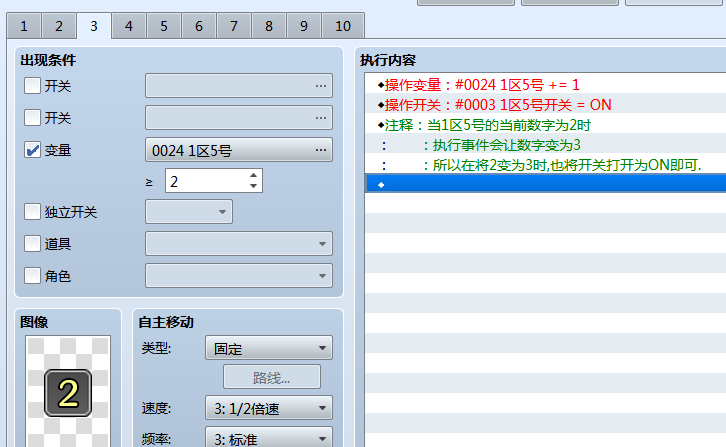Enable the second 开关 condition checkbox
The image size is (726, 447).
[32, 118]
